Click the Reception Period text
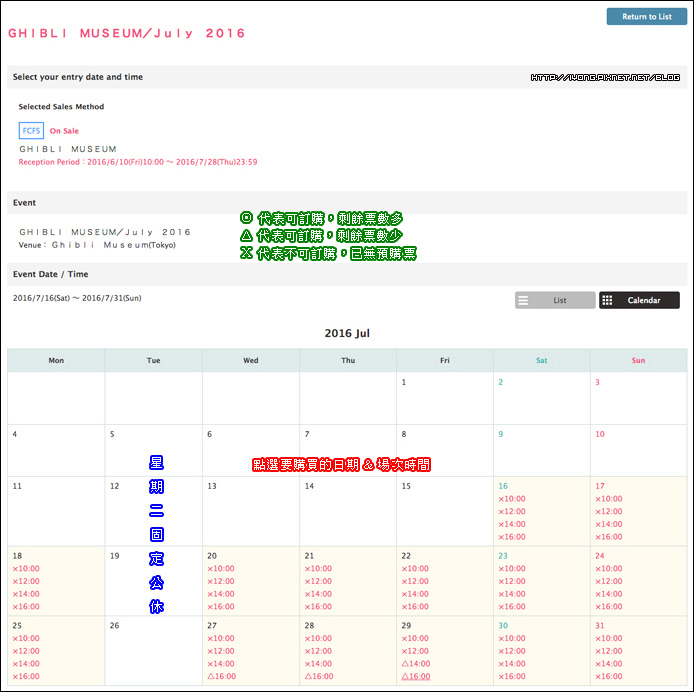Image resolution: width=694 pixels, height=692 pixels. (x=138, y=162)
